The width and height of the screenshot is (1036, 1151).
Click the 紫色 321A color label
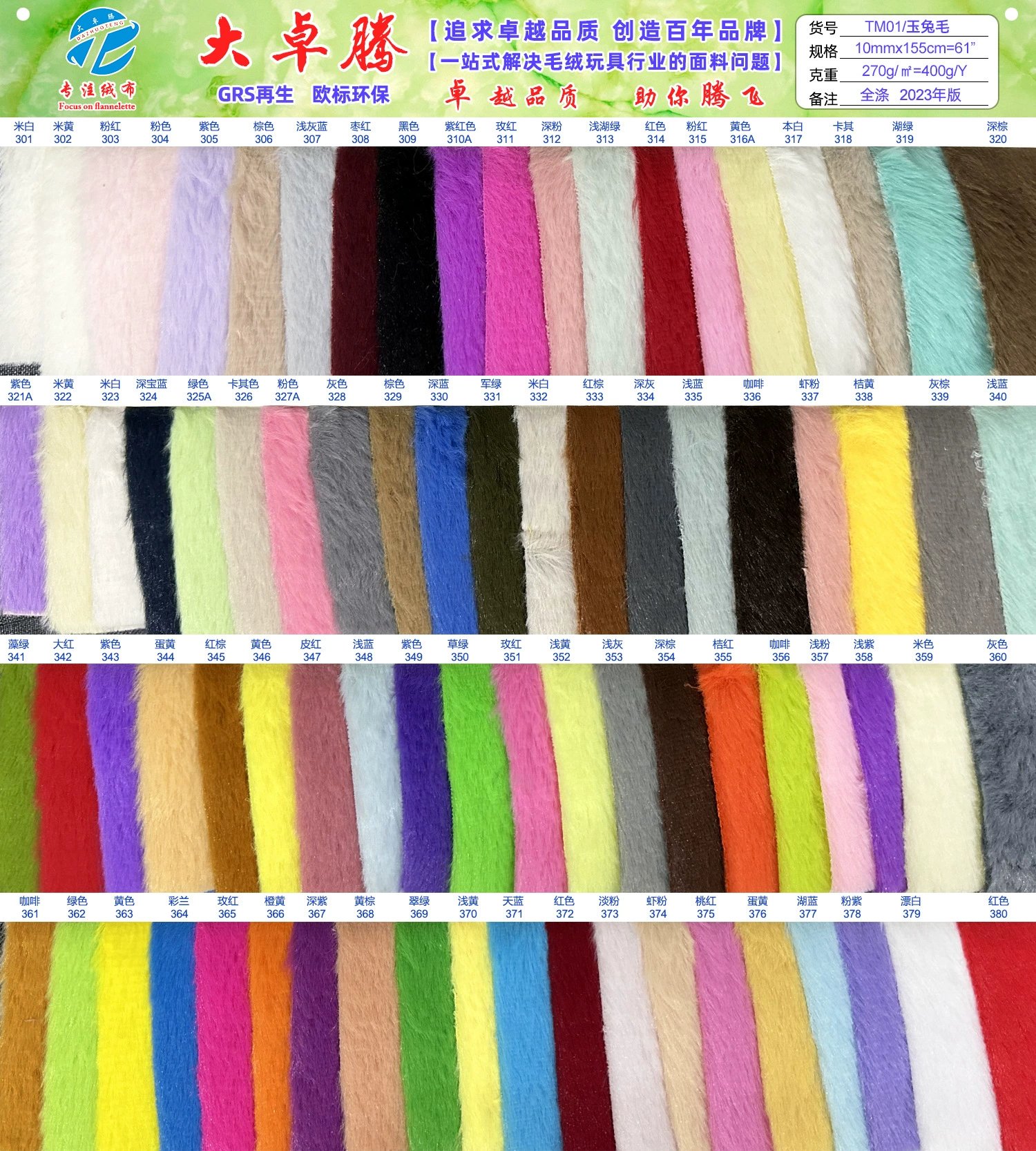click(x=20, y=390)
